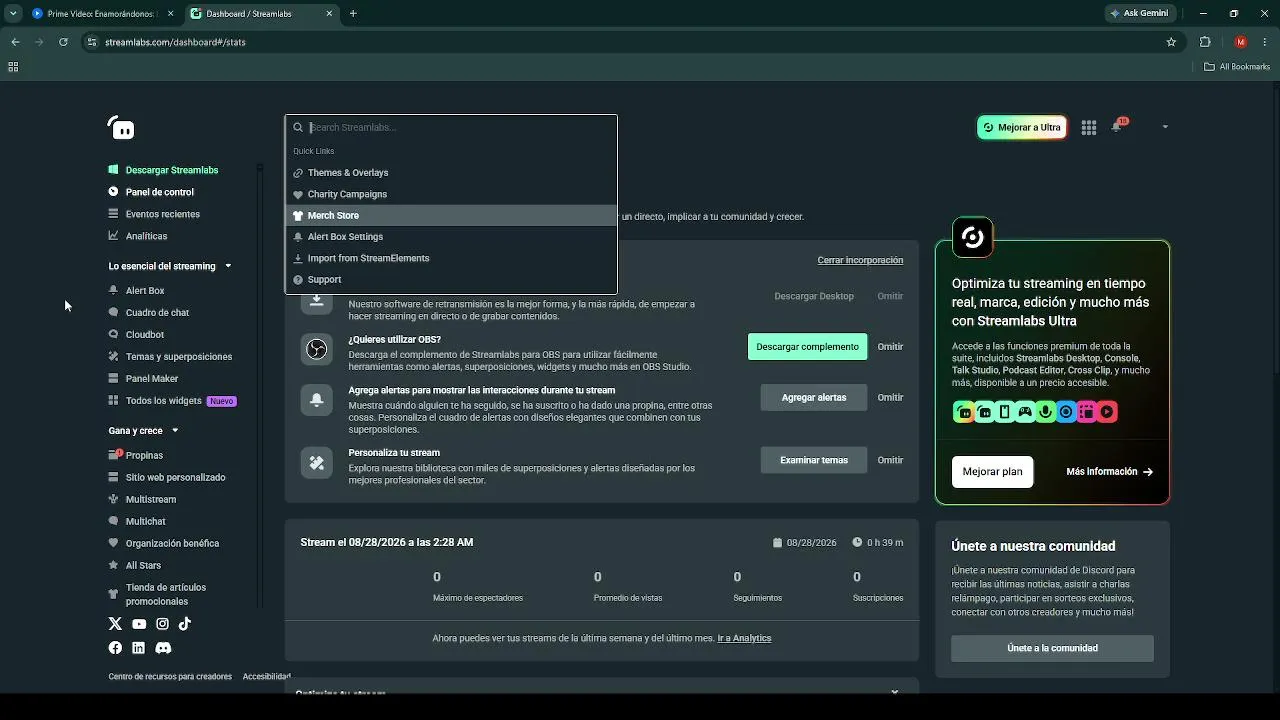
Task: Open Alert Box Settings quick link
Action: (451, 237)
